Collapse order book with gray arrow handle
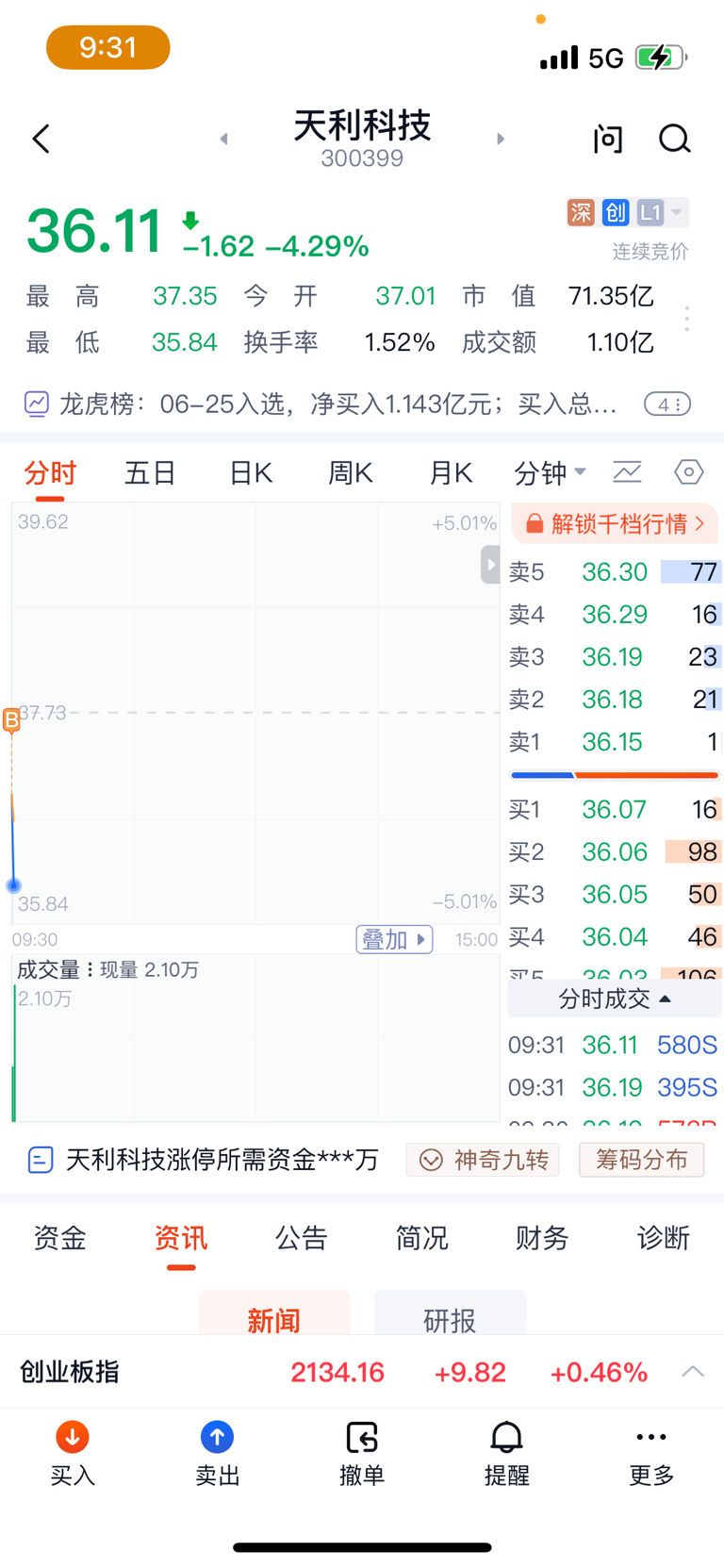 (x=490, y=565)
